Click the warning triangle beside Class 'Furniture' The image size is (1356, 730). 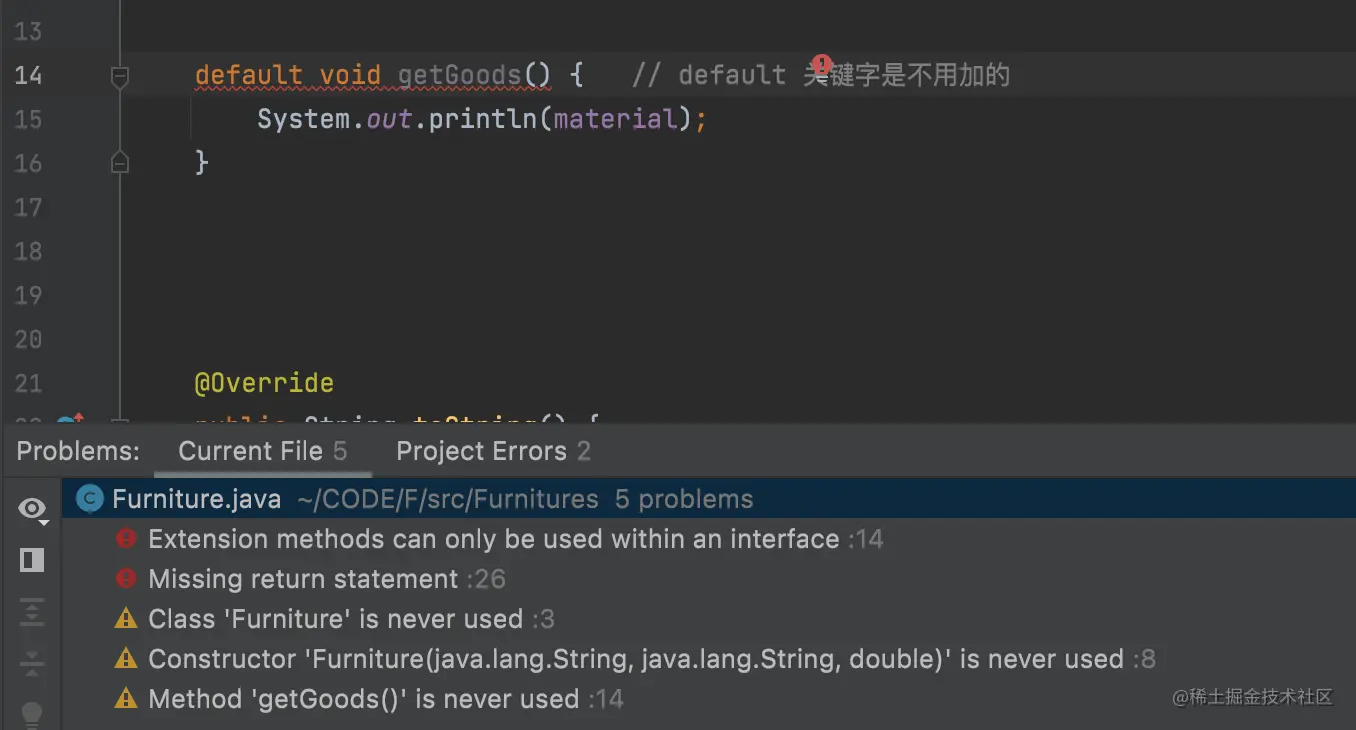(x=126, y=619)
